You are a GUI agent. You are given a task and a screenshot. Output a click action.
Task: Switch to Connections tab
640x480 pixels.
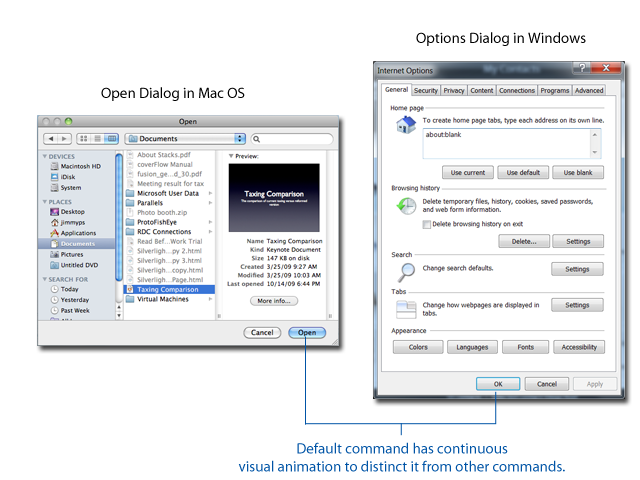517,91
